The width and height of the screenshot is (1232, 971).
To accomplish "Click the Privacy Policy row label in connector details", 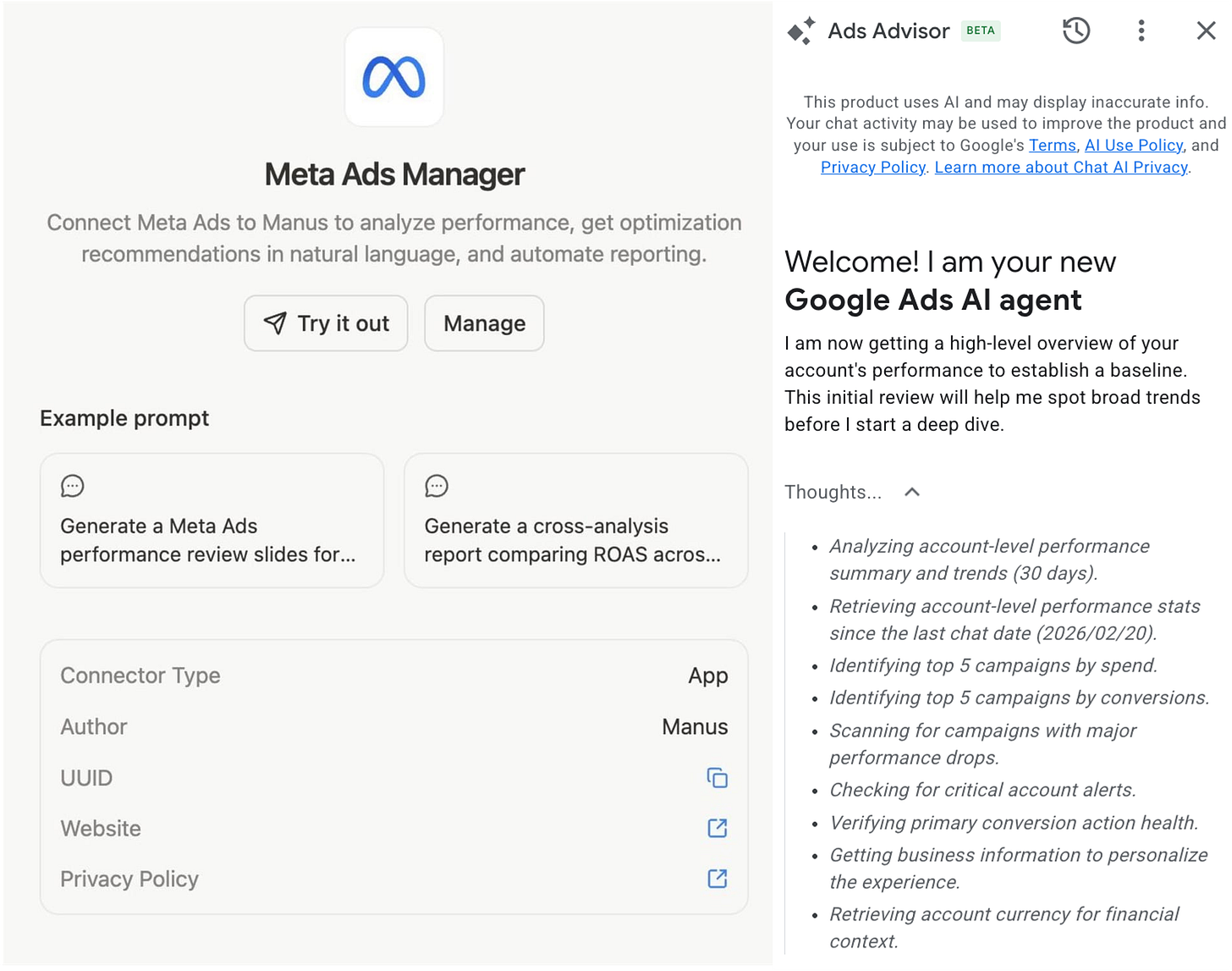I will (129, 879).
